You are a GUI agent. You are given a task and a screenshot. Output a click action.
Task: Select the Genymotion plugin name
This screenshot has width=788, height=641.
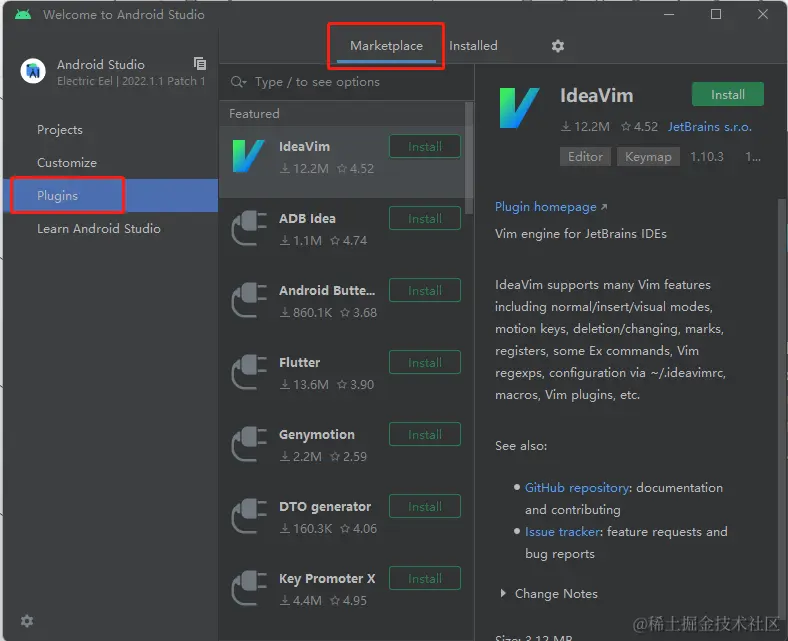317,434
